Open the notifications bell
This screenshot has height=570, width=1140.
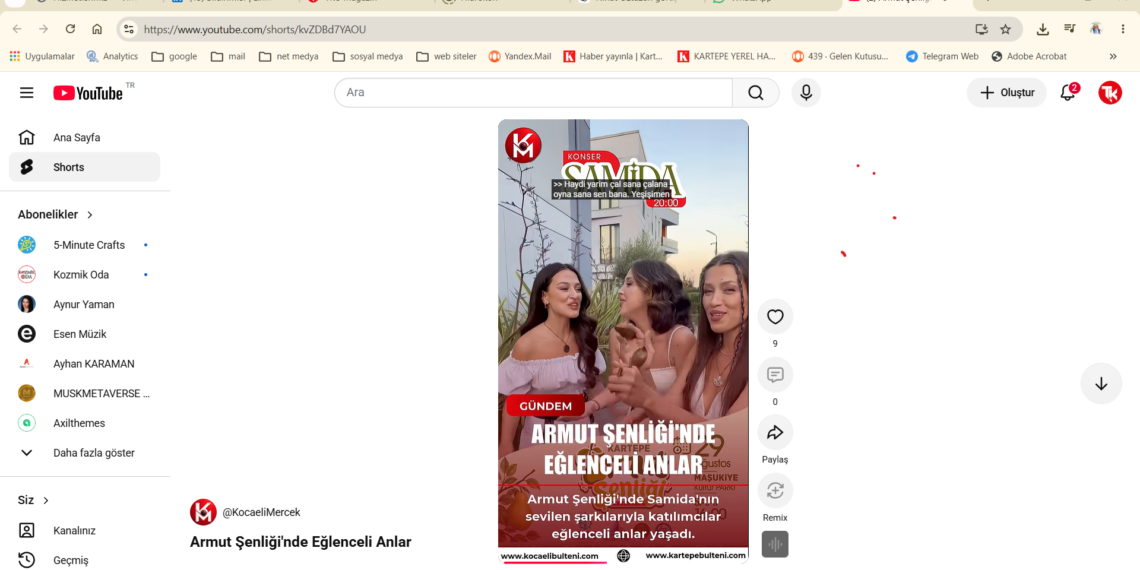1068,92
